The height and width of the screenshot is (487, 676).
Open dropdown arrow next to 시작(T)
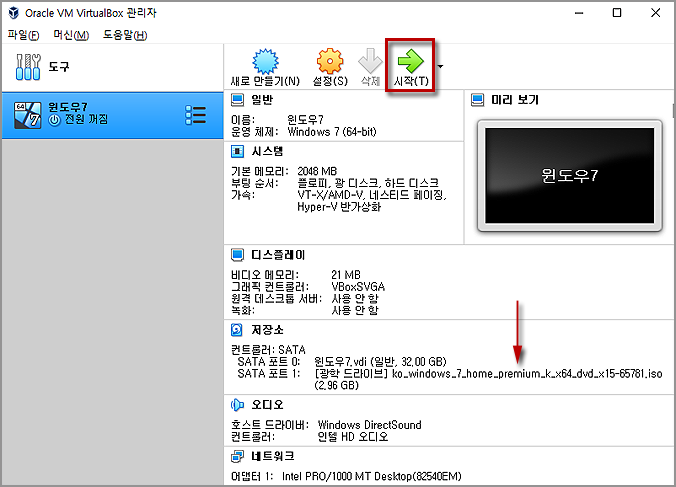(440, 66)
